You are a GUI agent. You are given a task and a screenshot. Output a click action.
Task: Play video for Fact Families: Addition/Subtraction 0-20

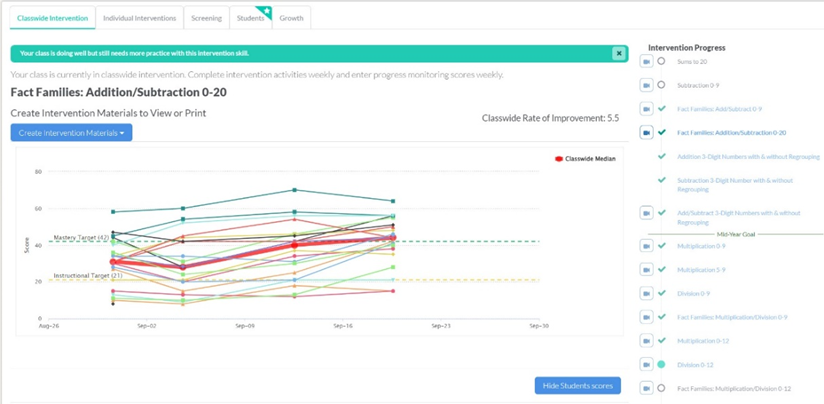646,132
